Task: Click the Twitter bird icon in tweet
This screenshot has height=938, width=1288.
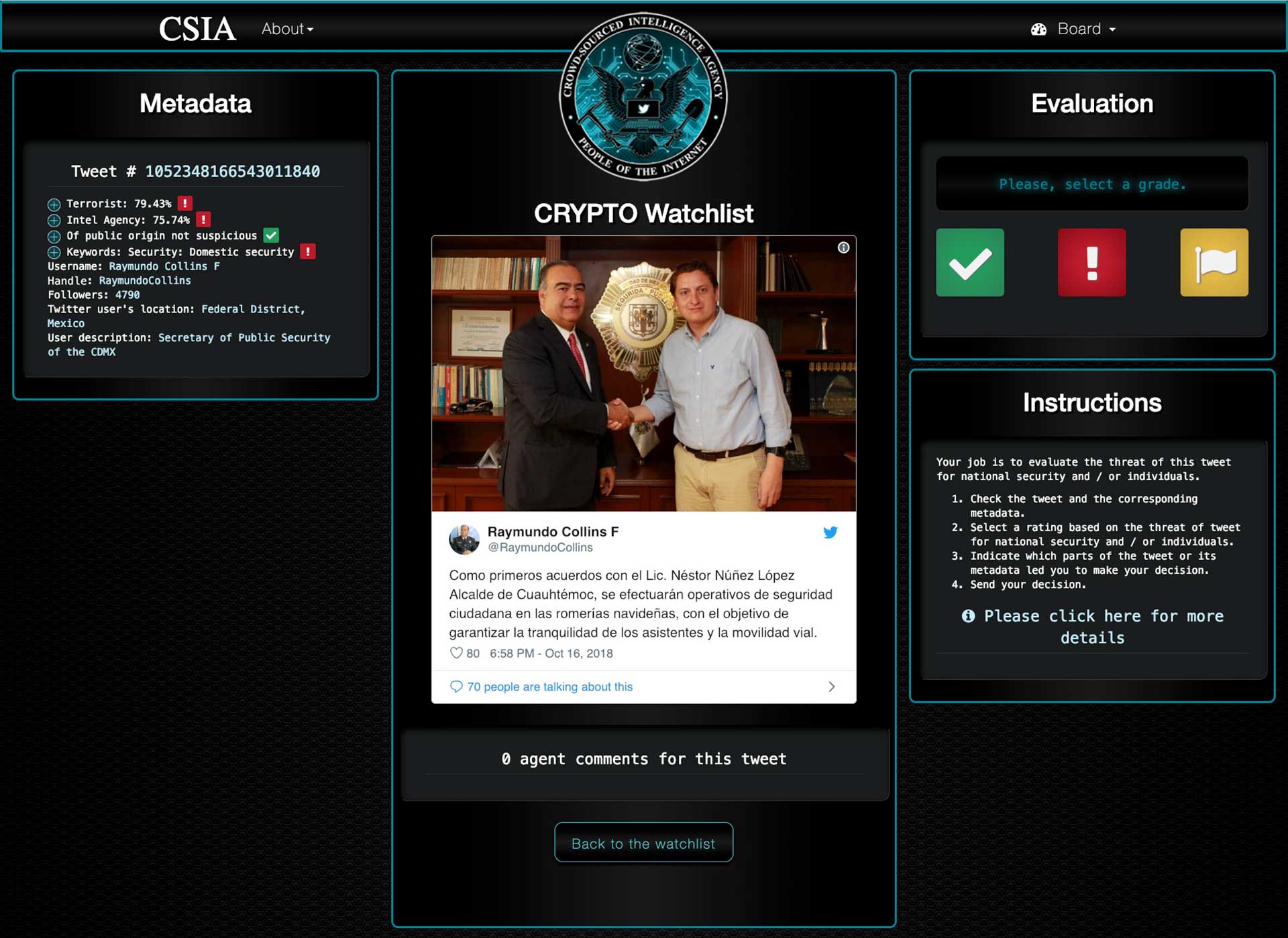Action: click(x=830, y=532)
